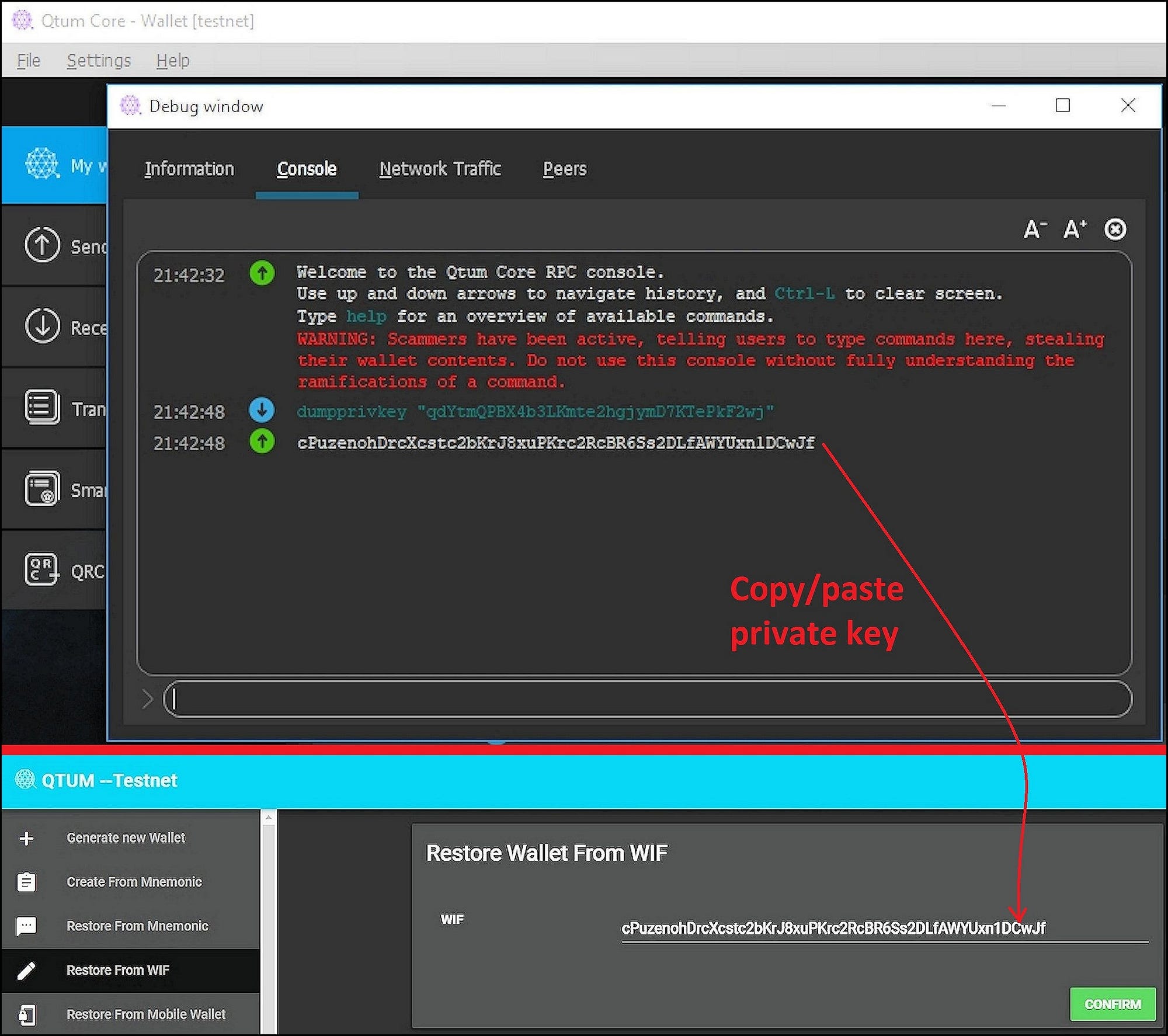Screen dimensions: 1168x1036
Task: Open the Settings menu
Action: click(x=99, y=61)
